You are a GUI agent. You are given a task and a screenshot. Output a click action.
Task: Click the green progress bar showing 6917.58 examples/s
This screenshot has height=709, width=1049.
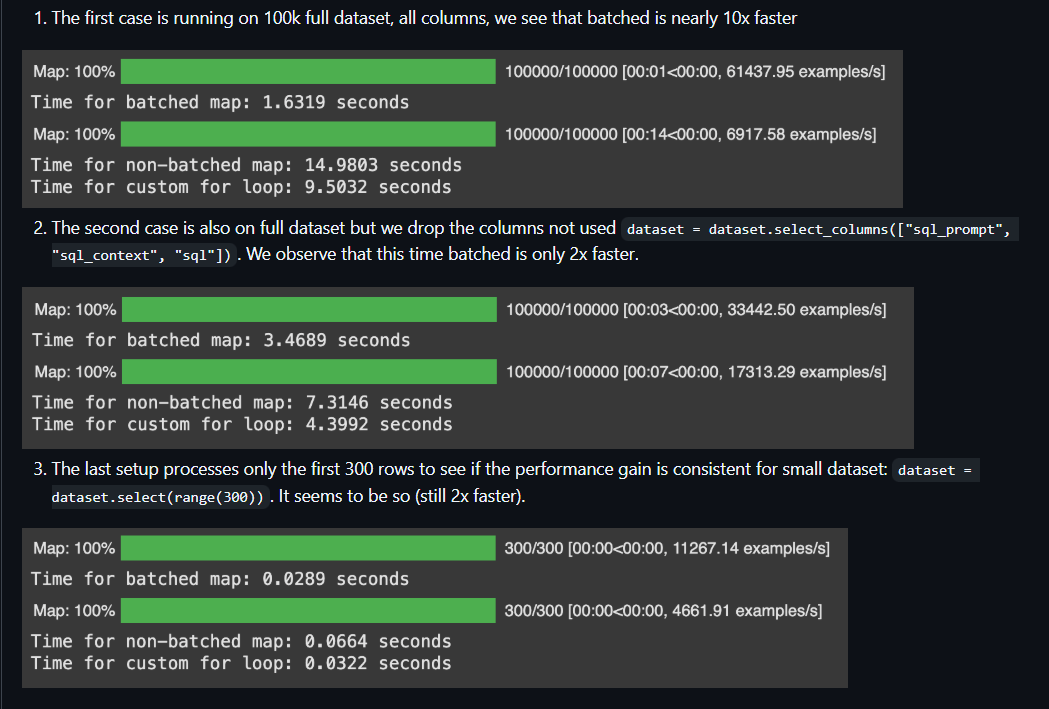coord(308,134)
